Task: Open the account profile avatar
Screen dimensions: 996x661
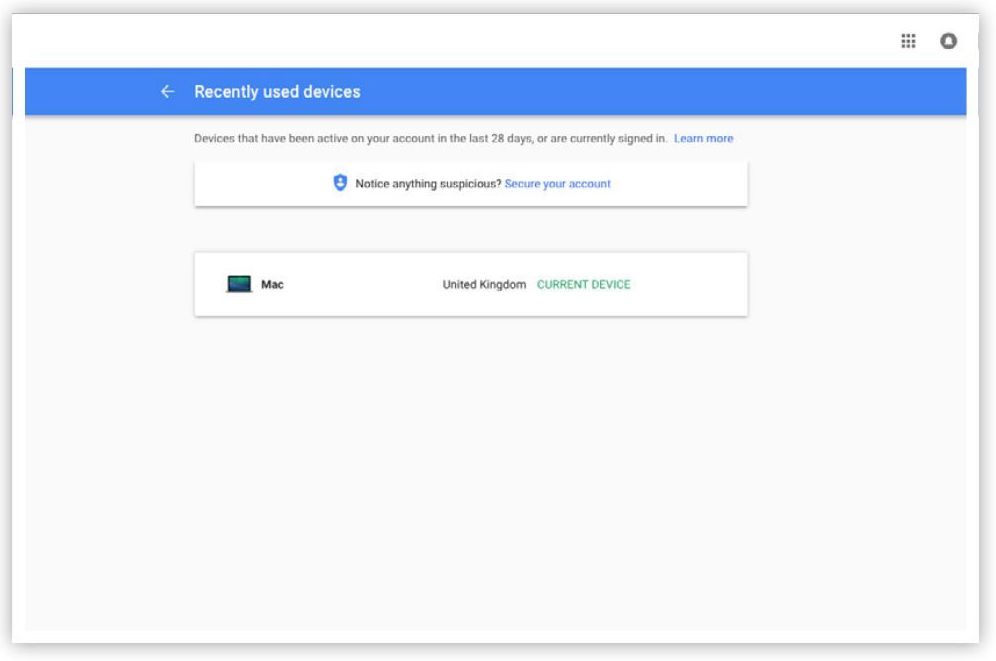Action: tap(948, 41)
